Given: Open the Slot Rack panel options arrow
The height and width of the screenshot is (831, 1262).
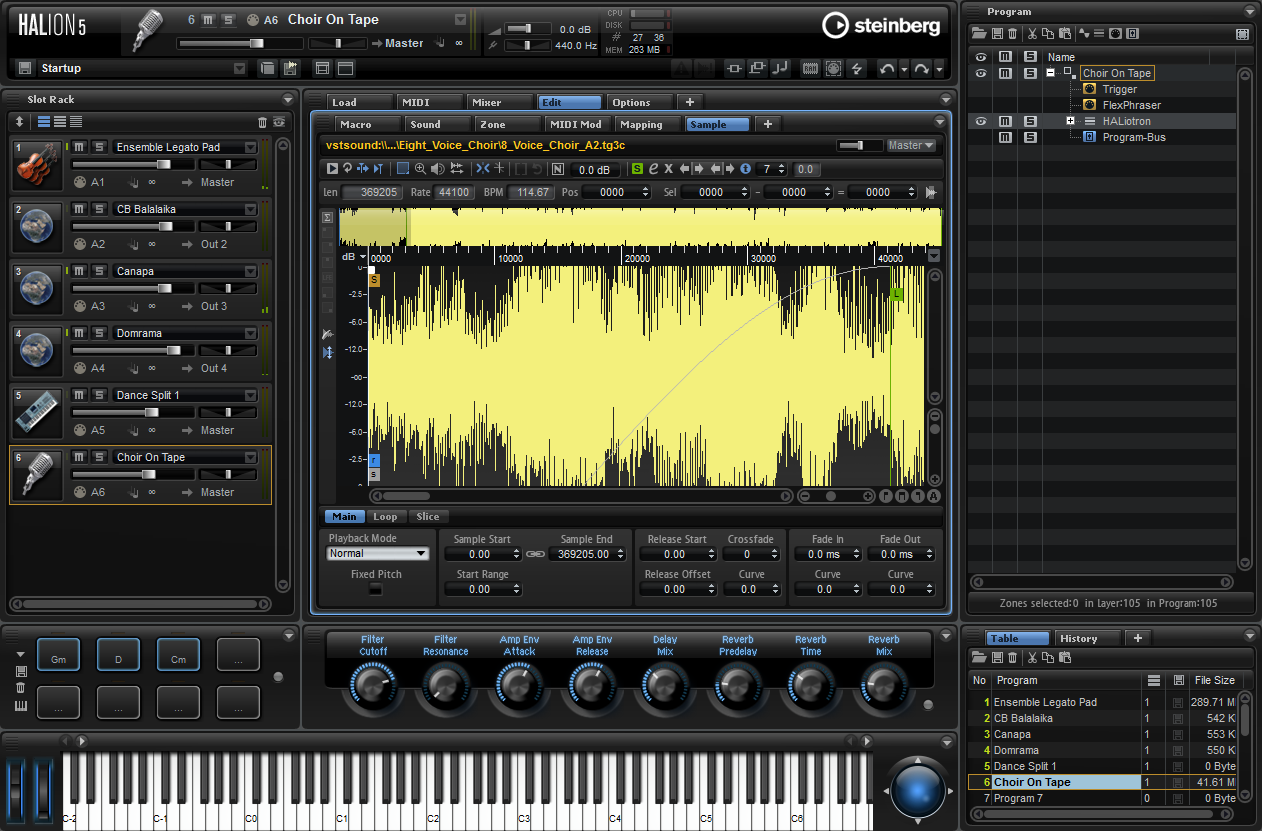Looking at the screenshot, I should 288,99.
